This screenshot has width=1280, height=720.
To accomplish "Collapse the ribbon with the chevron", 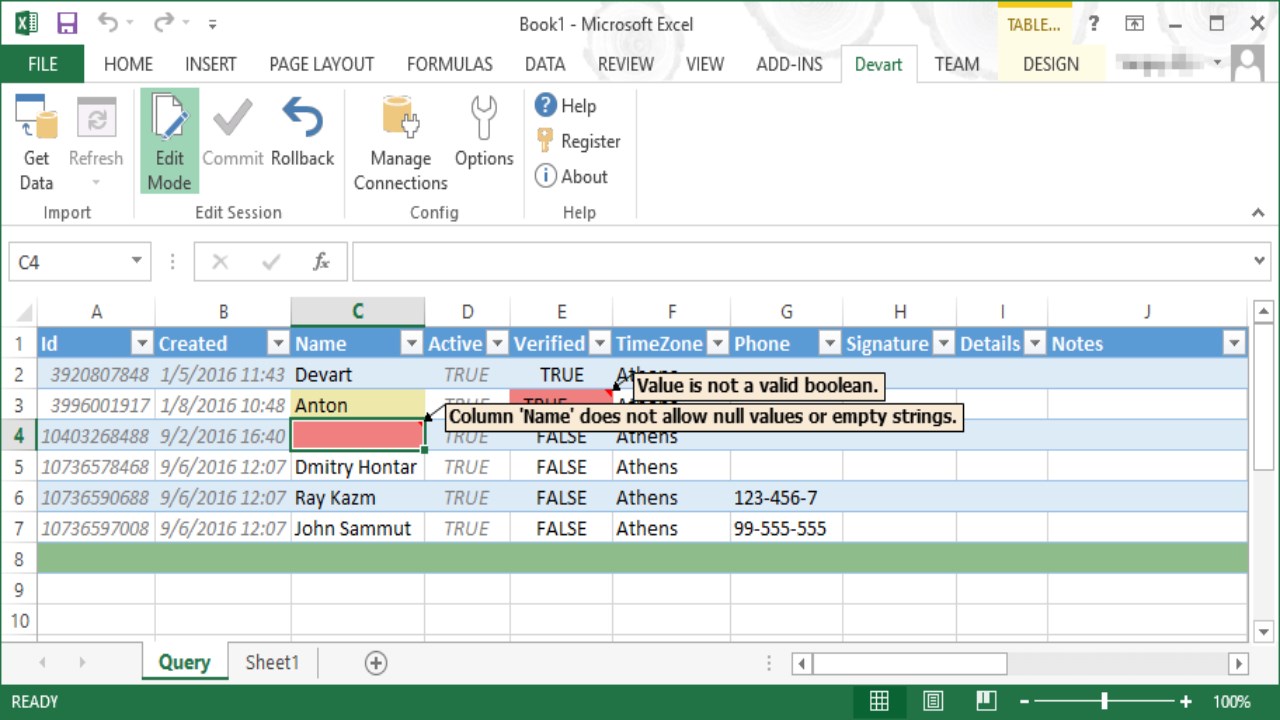I will click(1258, 212).
